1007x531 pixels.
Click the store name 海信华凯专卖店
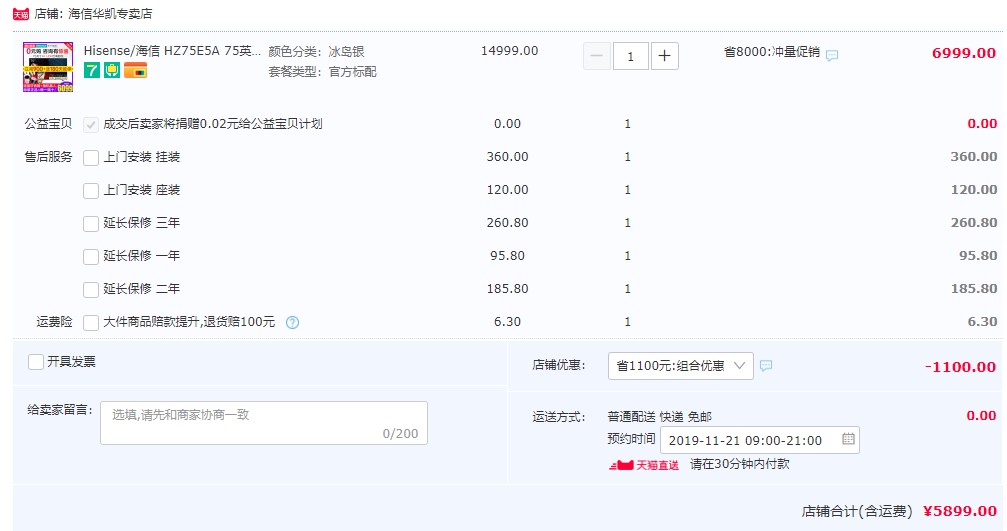tap(110, 13)
